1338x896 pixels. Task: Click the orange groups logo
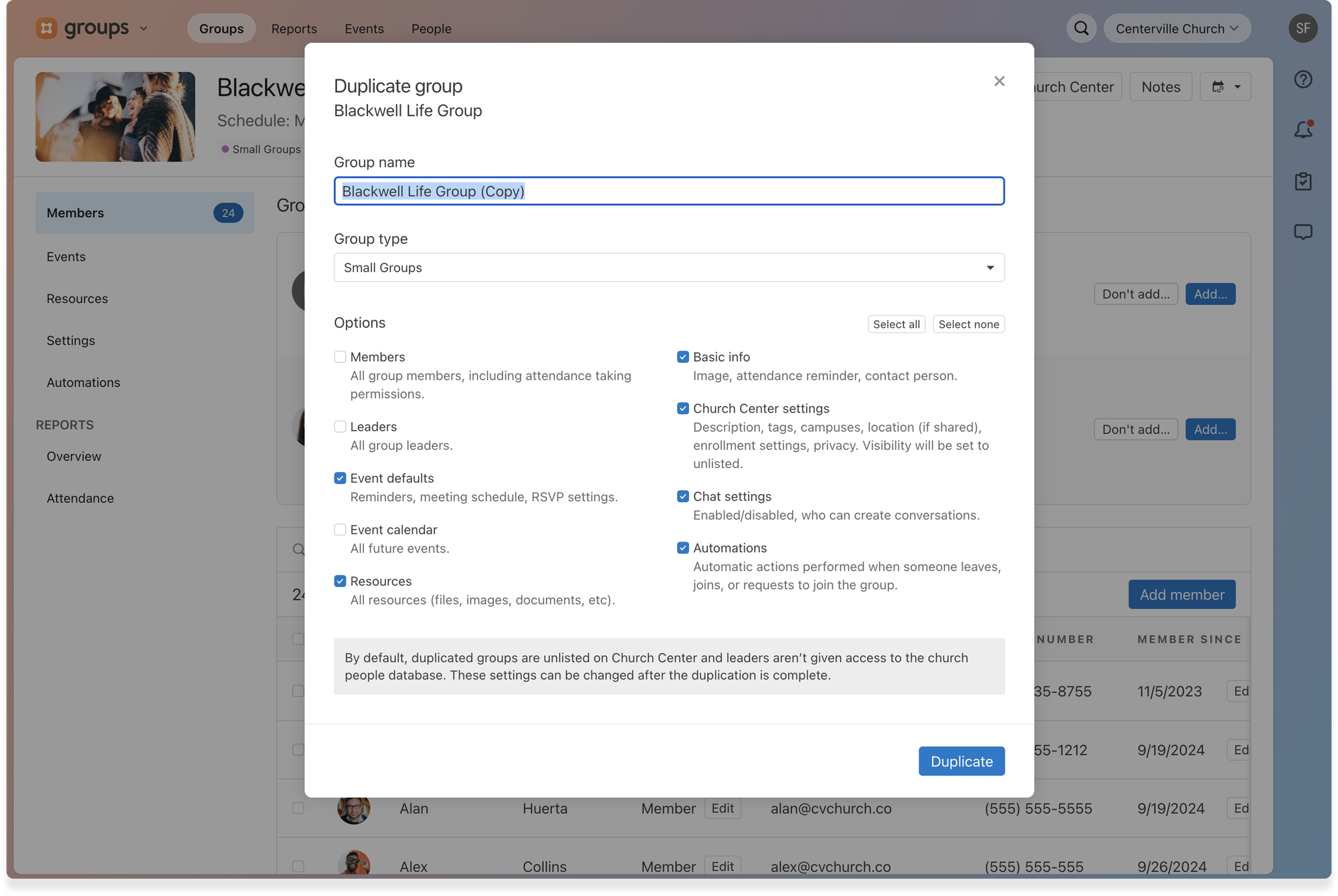45,28
